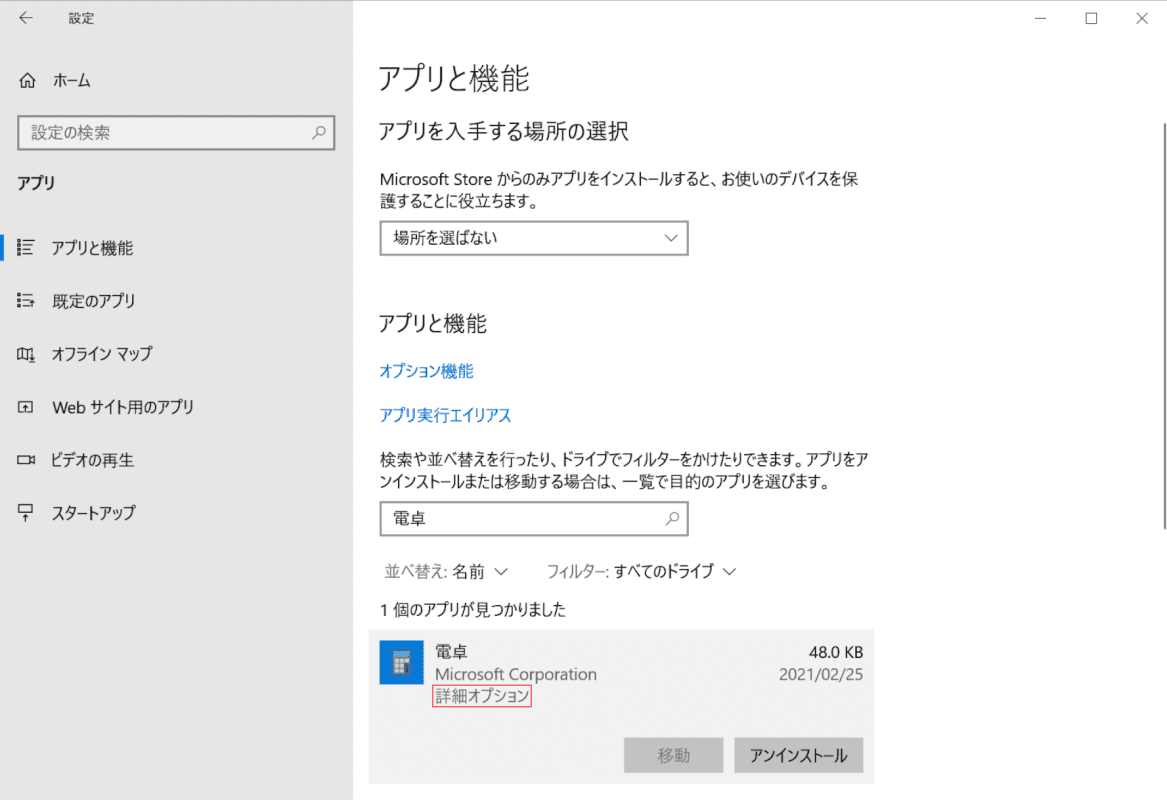
Task: Click the スタートアップ monitor icon
Action: (x=26, y=513)
